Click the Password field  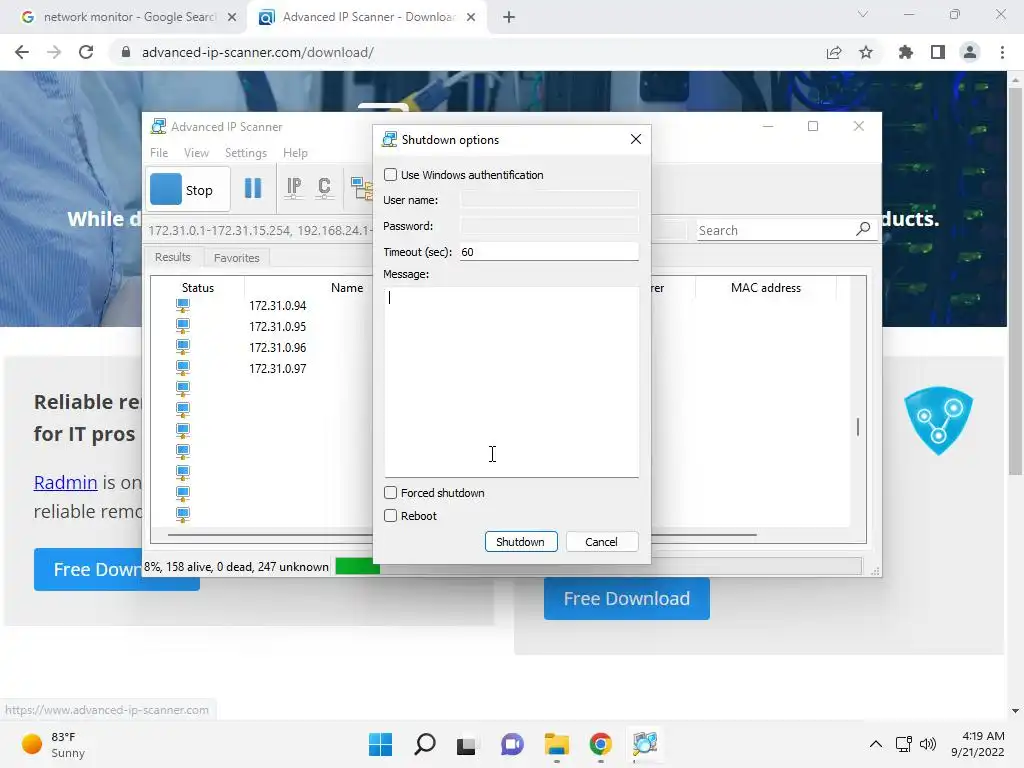(x=549, y=226)
